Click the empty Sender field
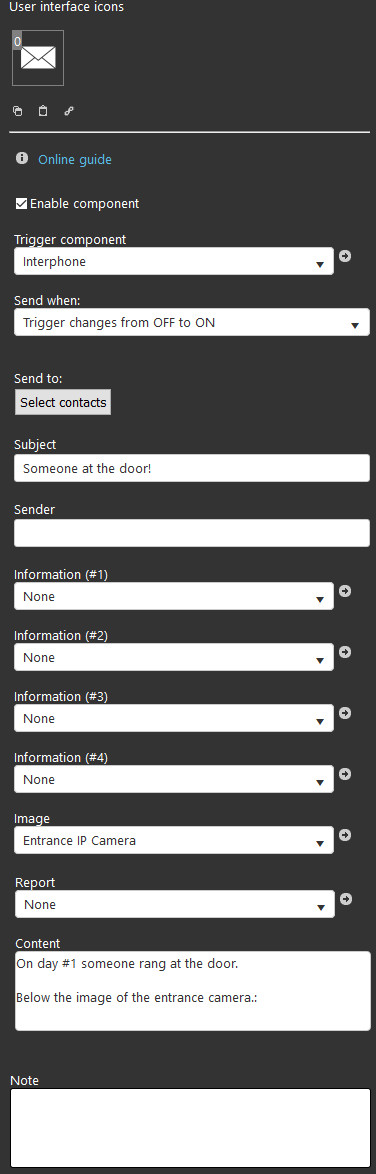376x1174 pixels. (x=192, y=533)
